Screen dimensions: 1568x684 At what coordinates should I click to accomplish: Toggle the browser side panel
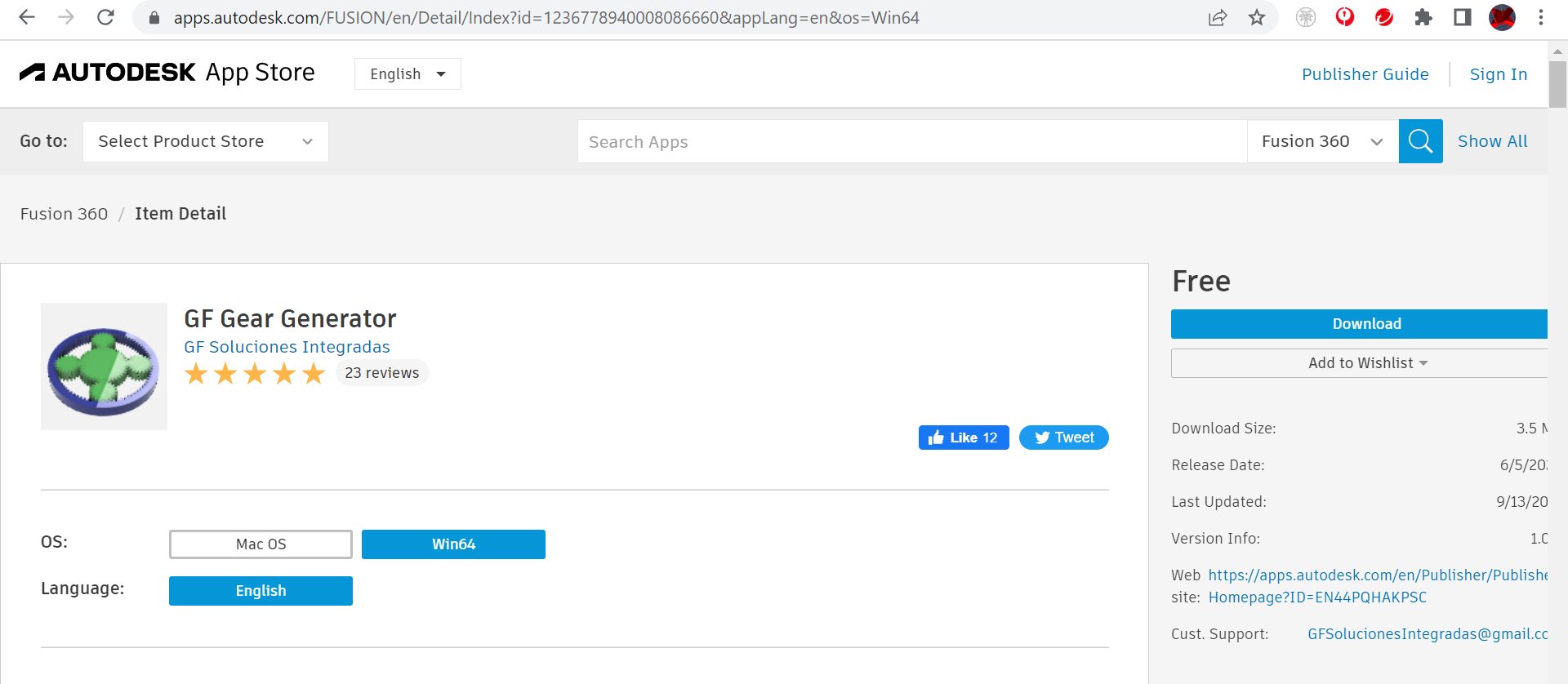pyautogui.click(x=1463, y=17)
